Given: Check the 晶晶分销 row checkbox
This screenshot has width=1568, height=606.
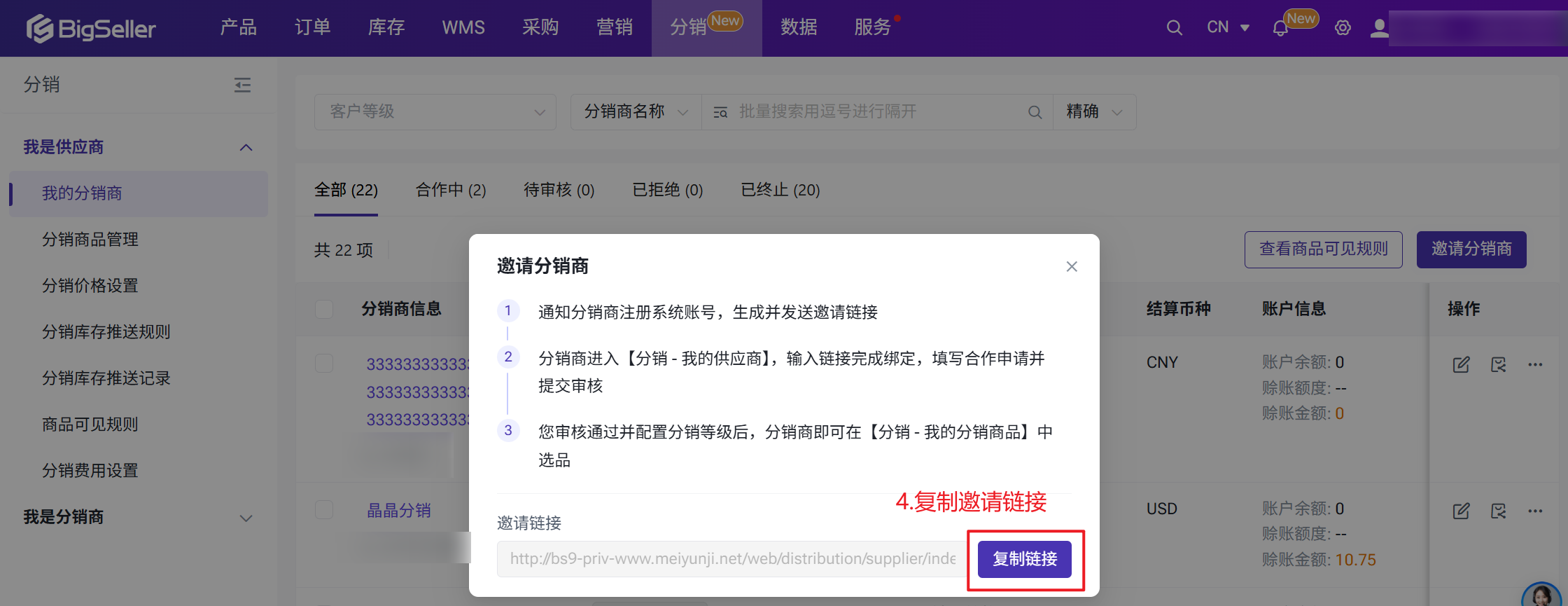Looking at the screenshot, I should coord(324,509).
